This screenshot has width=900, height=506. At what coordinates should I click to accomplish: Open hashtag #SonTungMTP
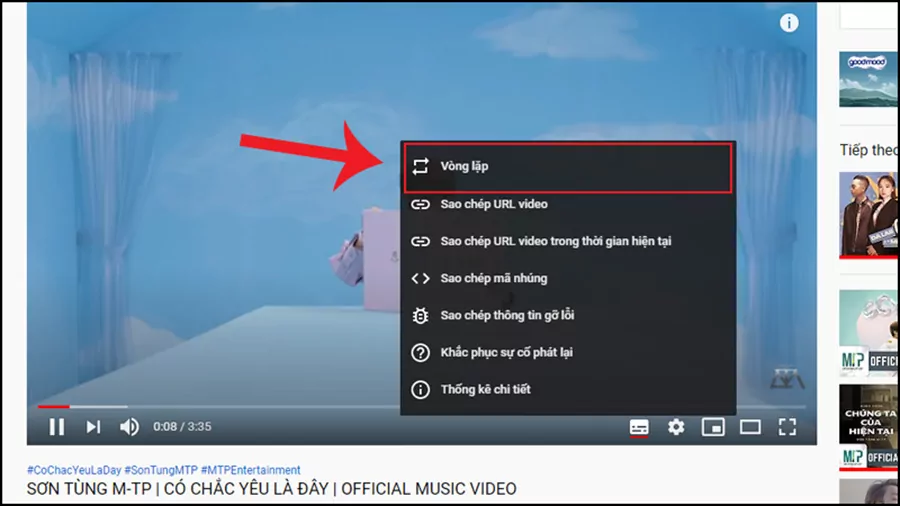(161, 470)
